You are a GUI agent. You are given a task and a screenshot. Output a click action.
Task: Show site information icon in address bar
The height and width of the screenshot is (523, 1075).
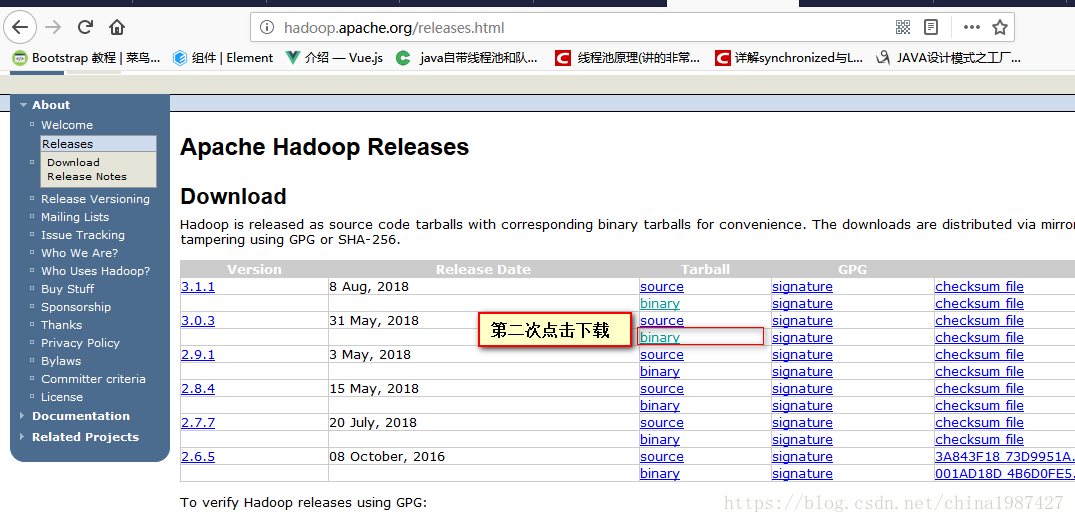(266, 28)
